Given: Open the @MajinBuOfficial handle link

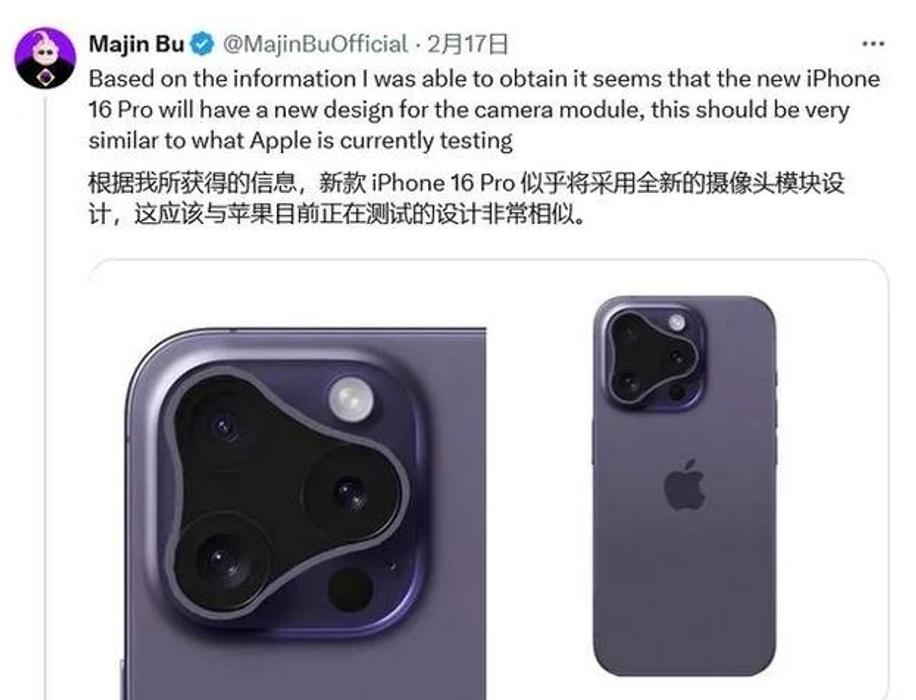Looking at the screenshot, I should pos(315,44).
